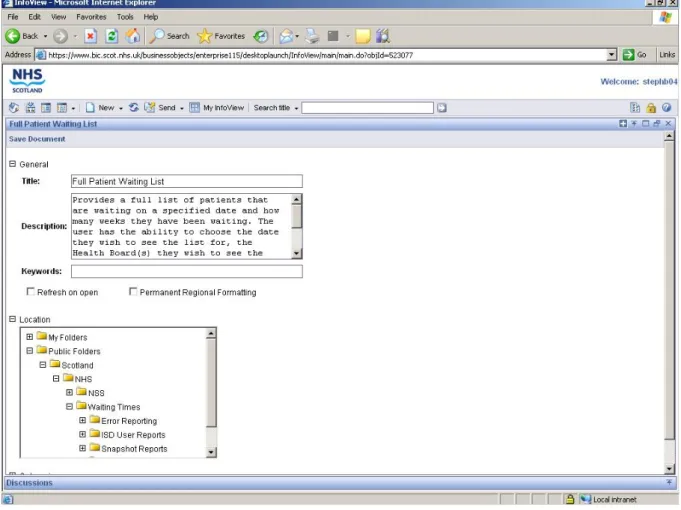
Task: Collapse the Location section
Action: [x=12, y=319]
